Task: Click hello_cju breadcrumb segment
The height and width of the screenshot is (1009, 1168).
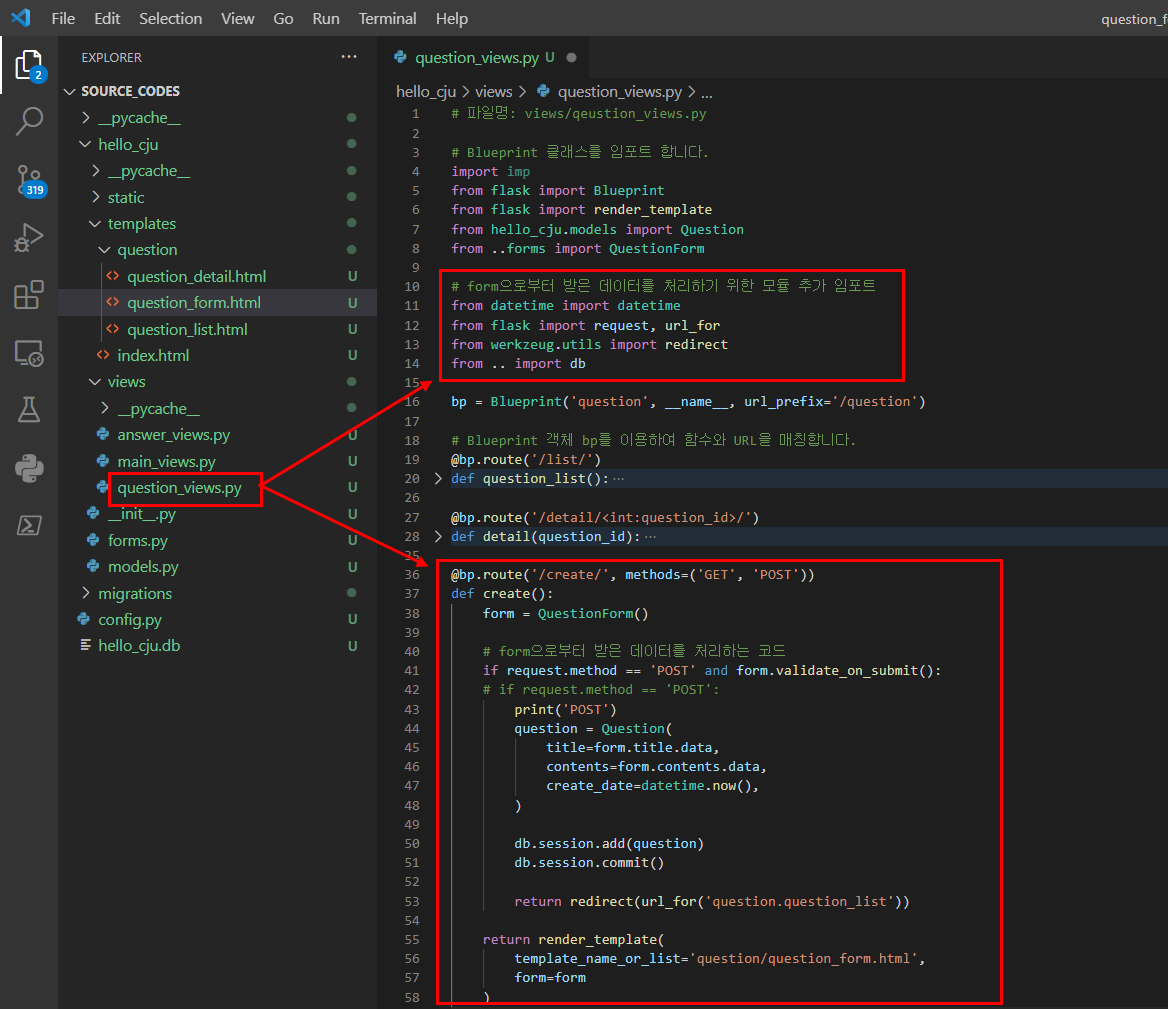Action: pos(426,92)
